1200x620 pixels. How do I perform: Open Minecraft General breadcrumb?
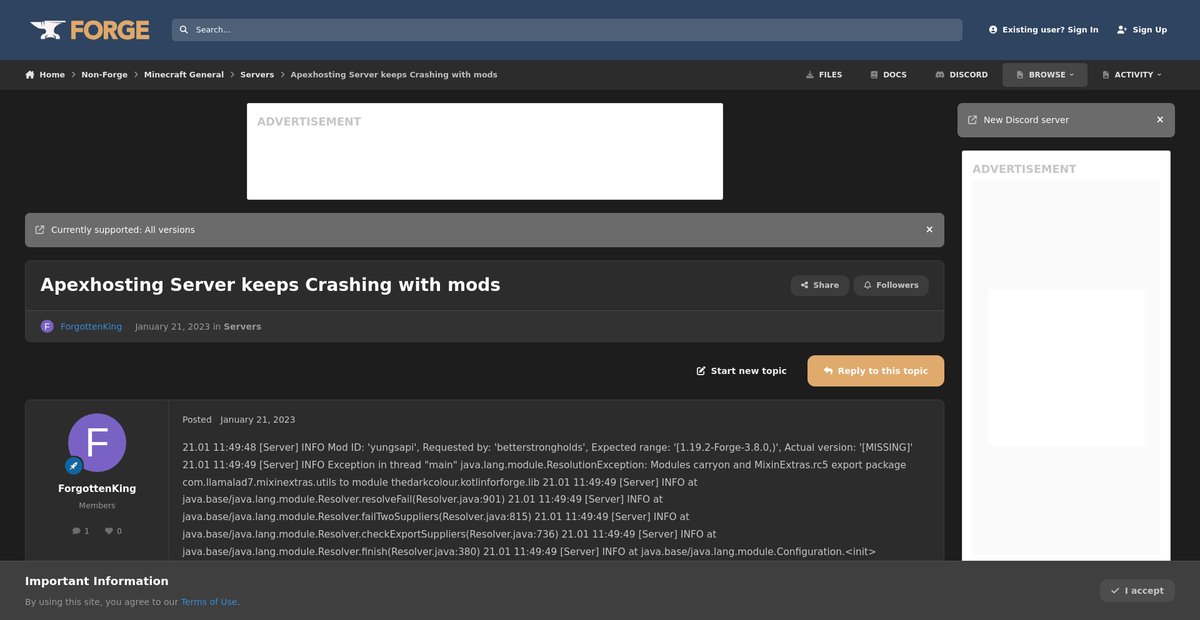184,75
